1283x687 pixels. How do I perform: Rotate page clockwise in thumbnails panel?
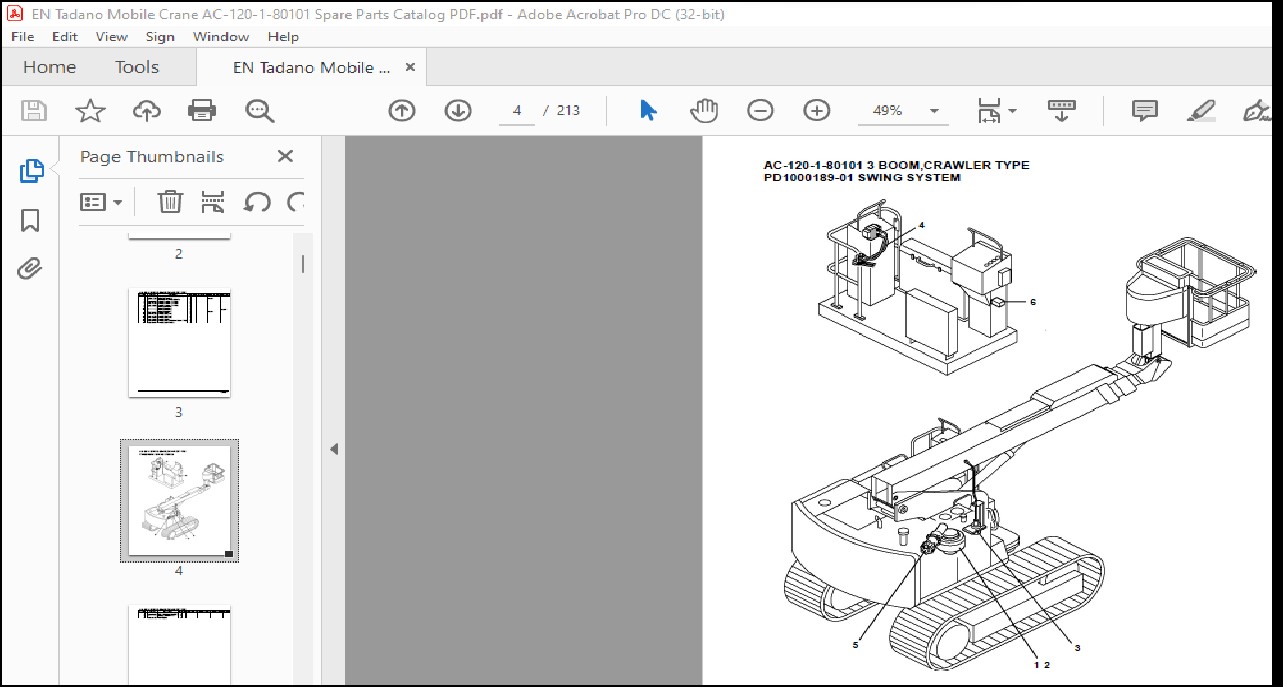(296, 202)
